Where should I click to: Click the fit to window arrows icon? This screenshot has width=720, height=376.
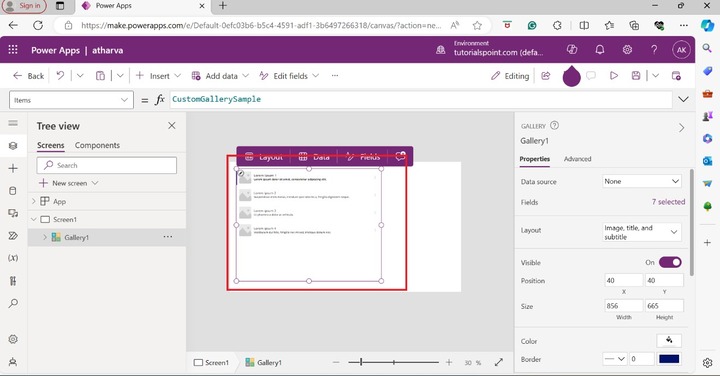click(x=499, y=362)
